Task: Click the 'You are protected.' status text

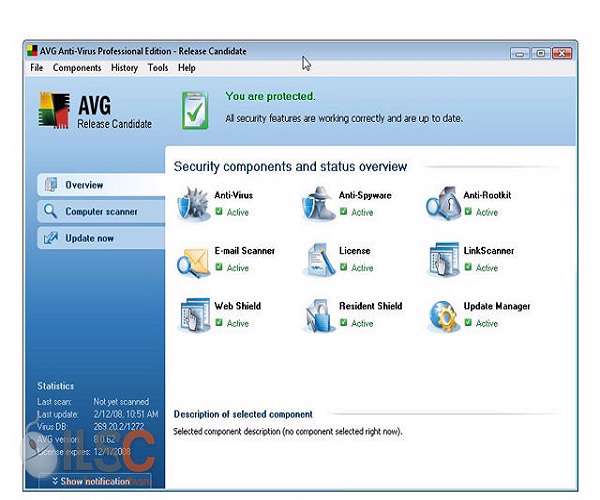Action: (x=270, y=96)
